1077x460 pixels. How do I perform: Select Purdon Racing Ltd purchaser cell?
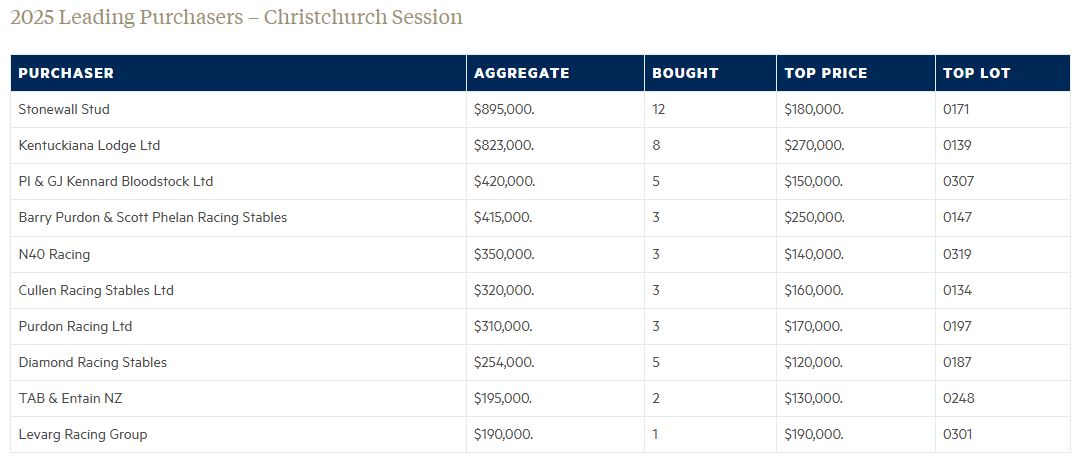(x=75, y=326)
